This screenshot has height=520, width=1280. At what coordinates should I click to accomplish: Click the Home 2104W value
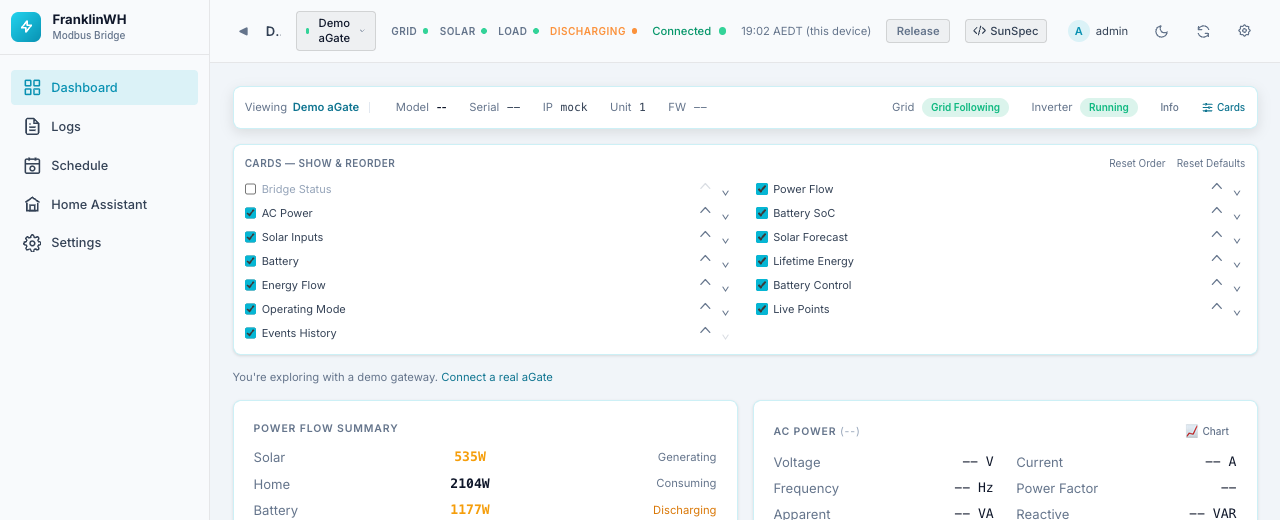pos(470,483)
